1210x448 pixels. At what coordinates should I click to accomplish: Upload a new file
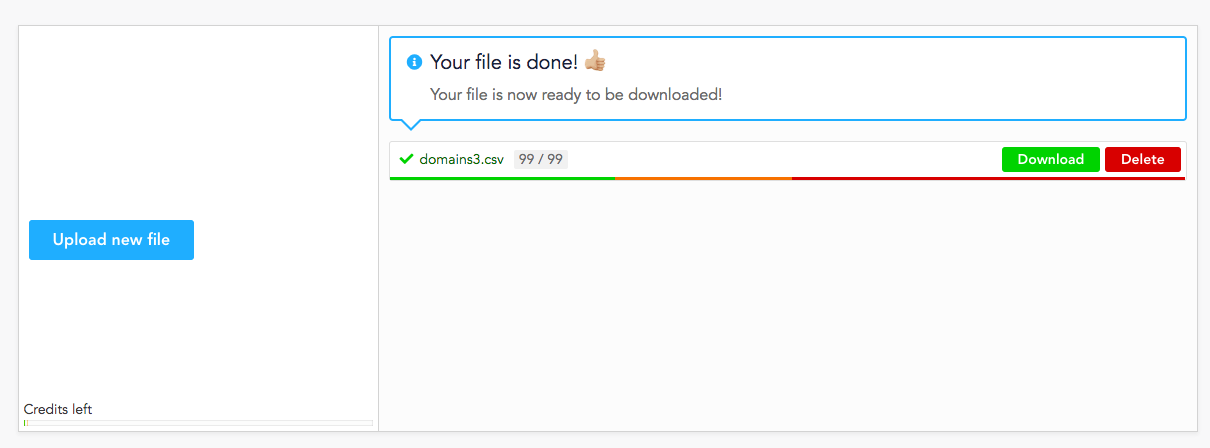111,240
